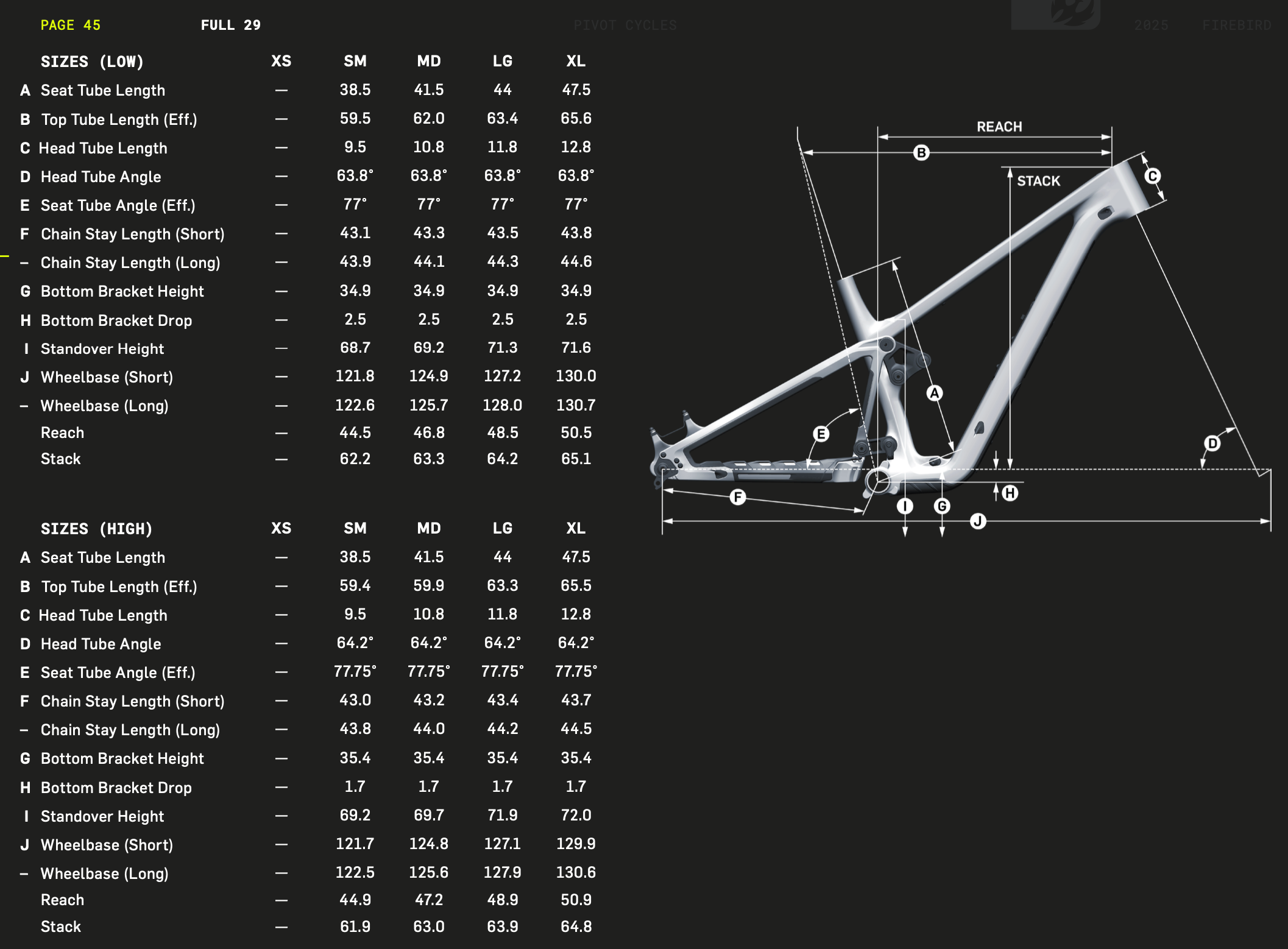Click the circled H BB drop marker
The image size is (1288, 949).
coord(1010,493)
